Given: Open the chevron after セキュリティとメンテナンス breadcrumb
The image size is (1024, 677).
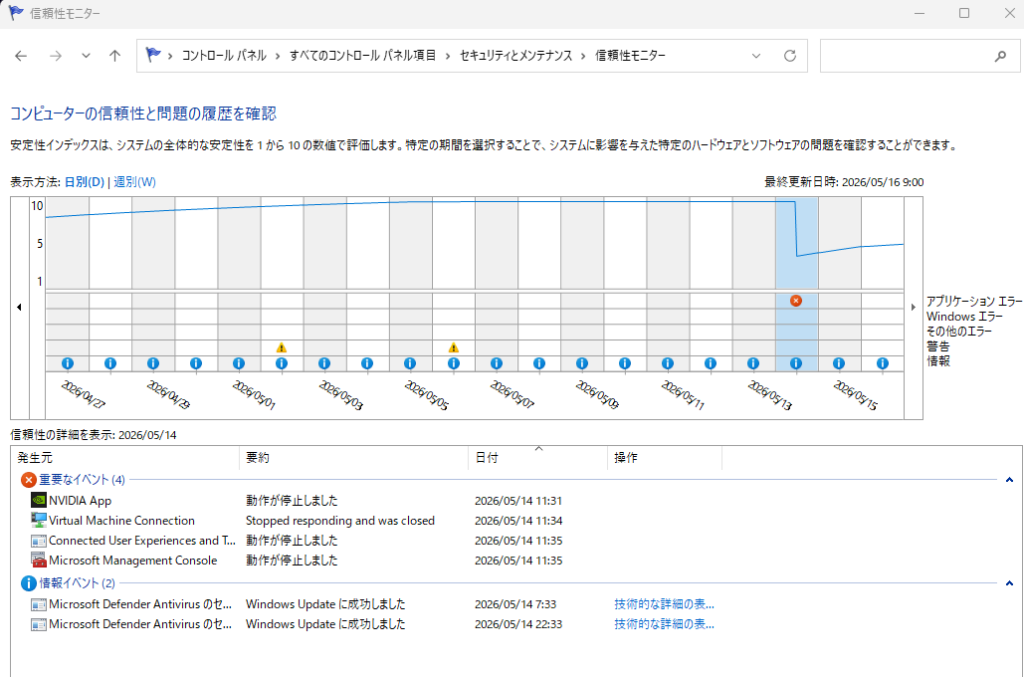Looking at the screenshot, I should coord(583,56).
